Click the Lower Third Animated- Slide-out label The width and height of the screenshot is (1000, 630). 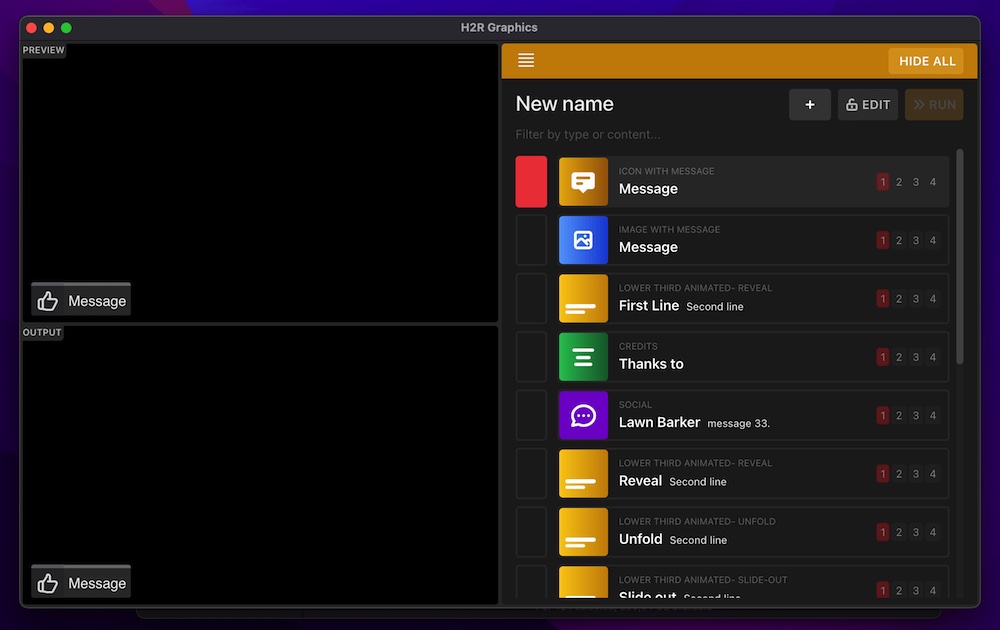[x=703, y=580]
